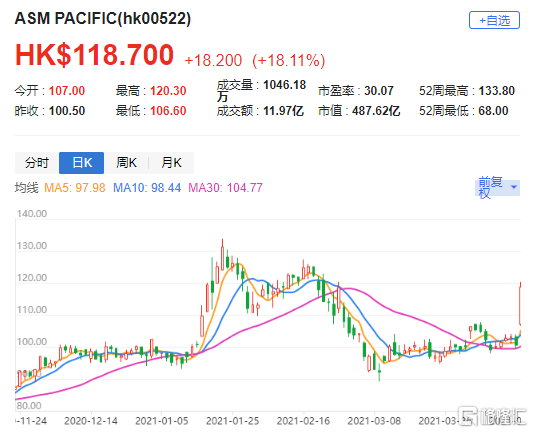Image resolution: width=533 pixels, height=433 pixels.
Task: Click the 2021-03-08 date axis label
Action: click(x=374, y=421)
